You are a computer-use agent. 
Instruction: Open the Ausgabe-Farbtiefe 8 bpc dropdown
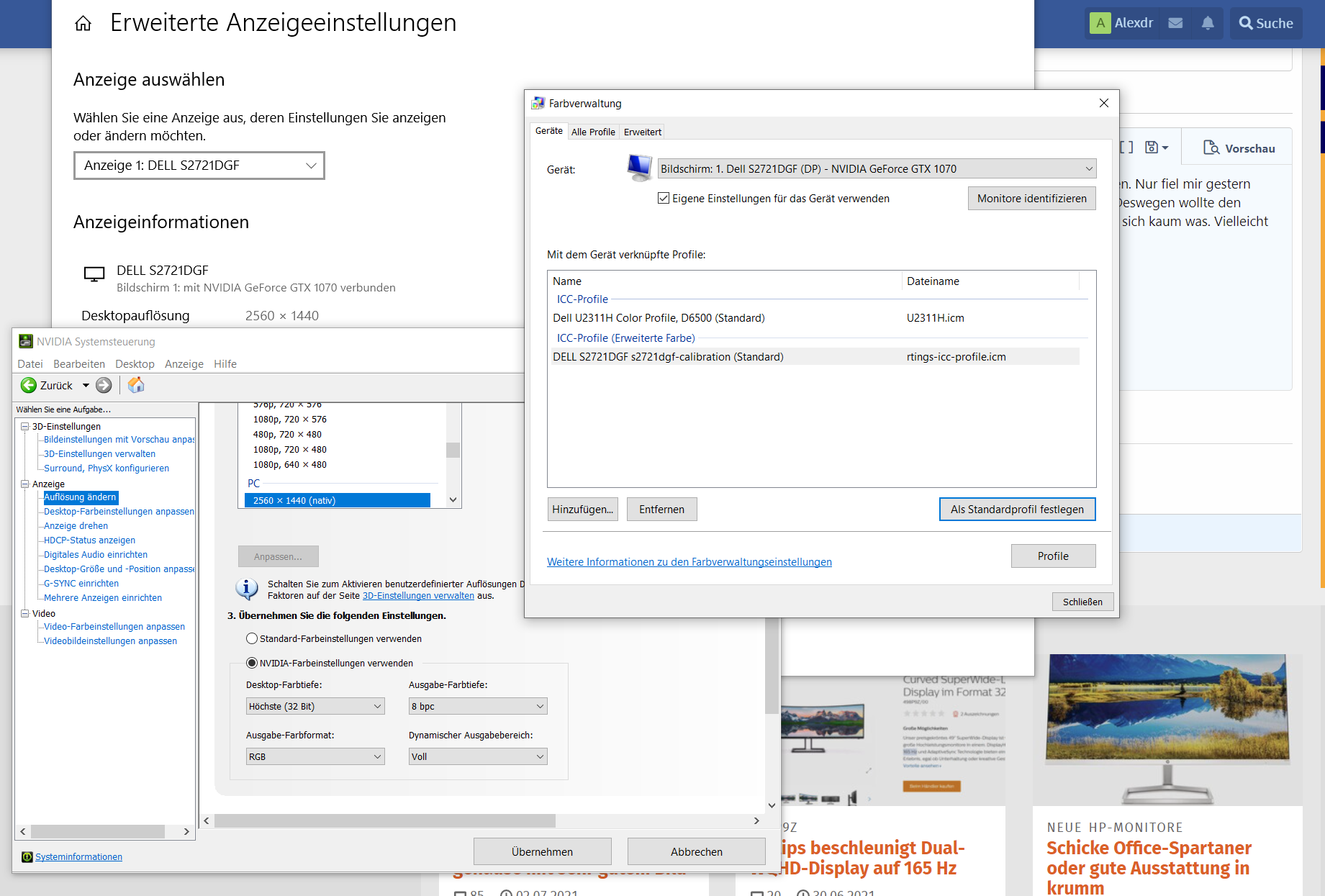(x=478, y=706)
